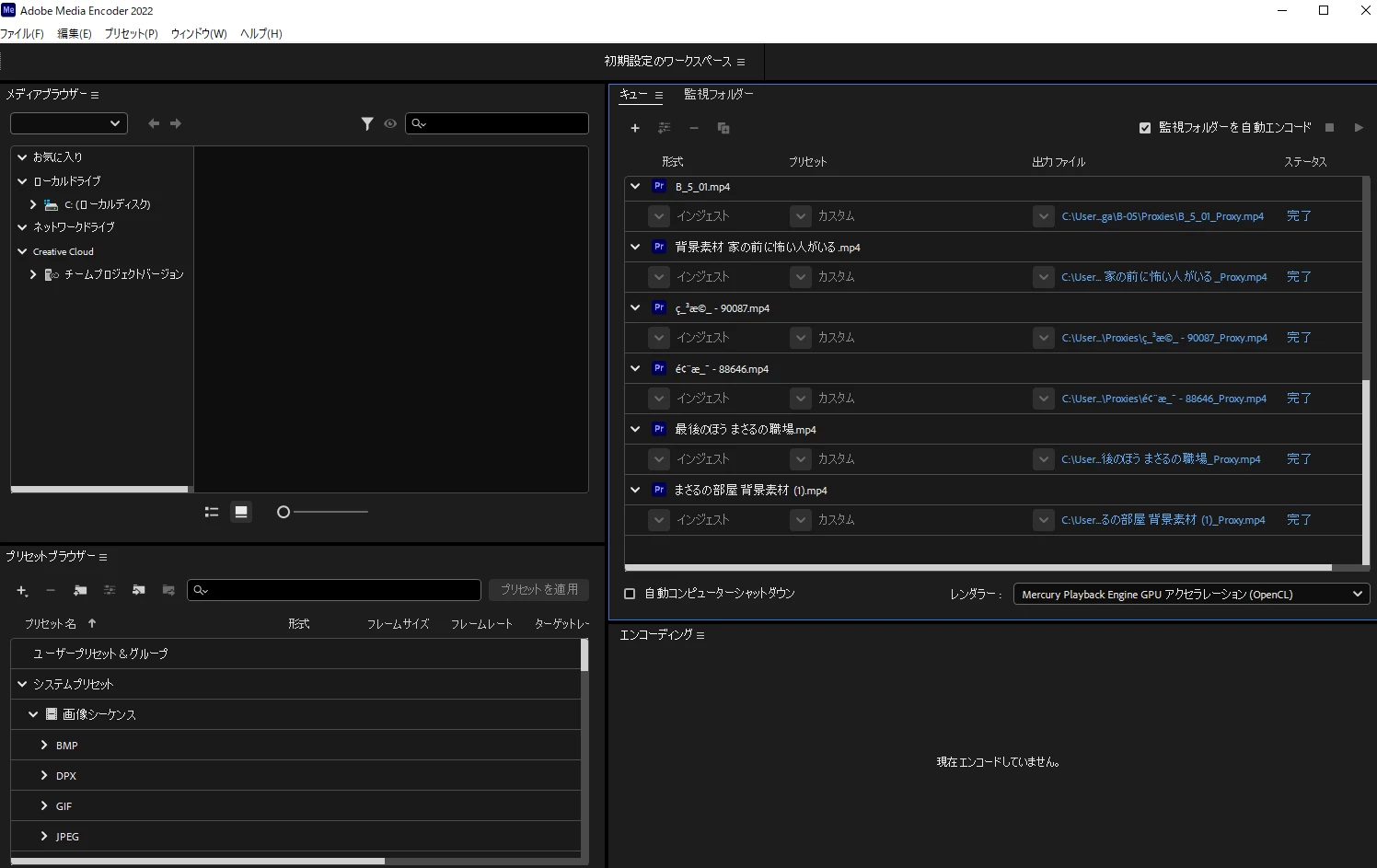1377x868 pixels.
Task: Click the add source plus icon in queue
Action: [635, 128]
